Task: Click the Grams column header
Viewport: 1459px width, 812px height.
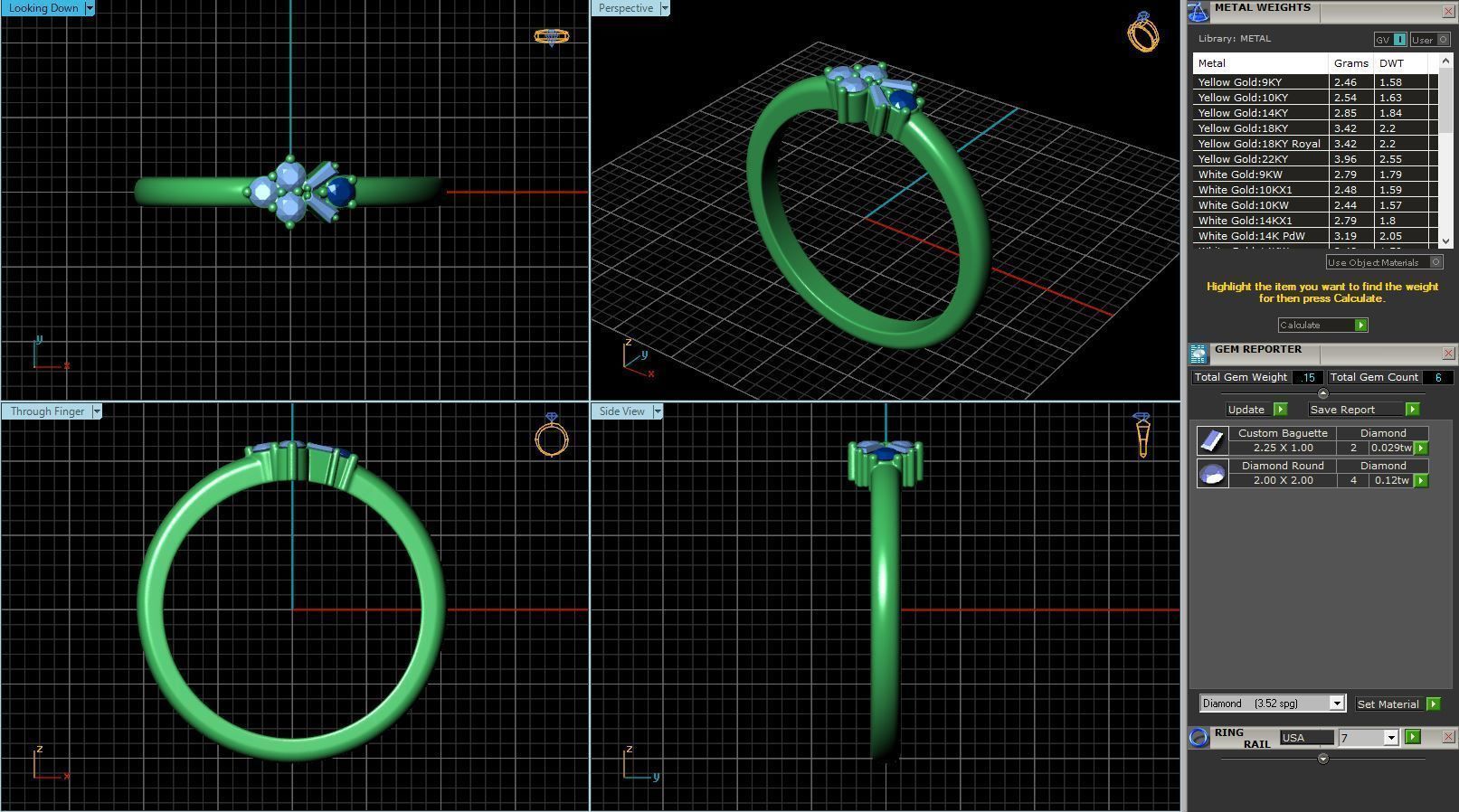Action: 1350,63
